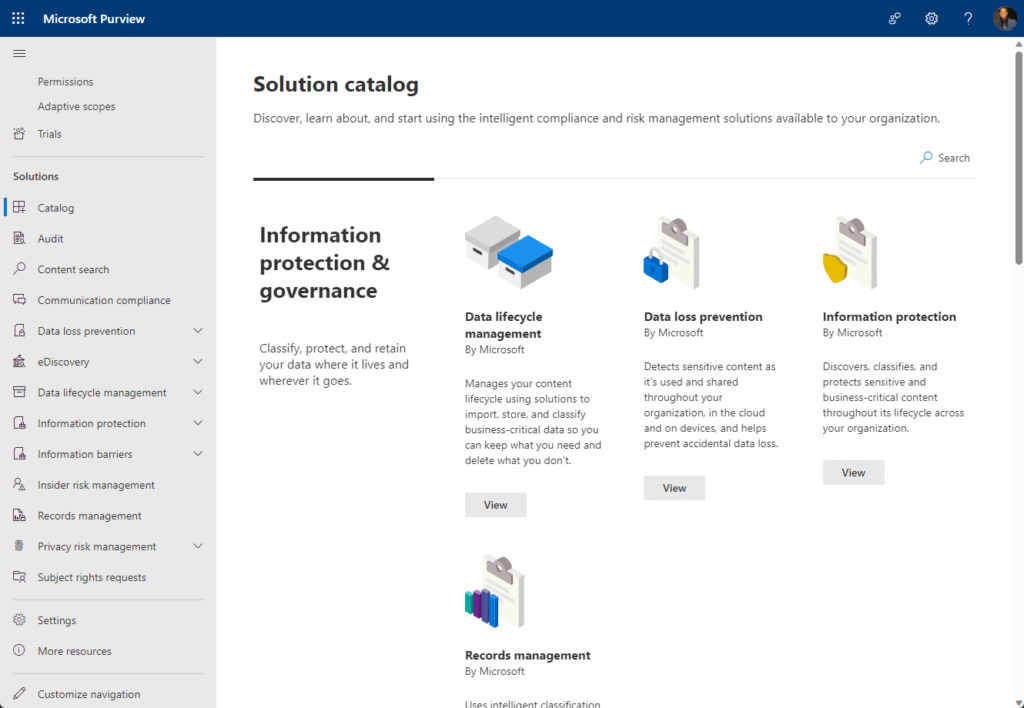Viewport: 1024px width, 708px height.
Task: Open Permissions in the navigation
Action: point(65,82)
